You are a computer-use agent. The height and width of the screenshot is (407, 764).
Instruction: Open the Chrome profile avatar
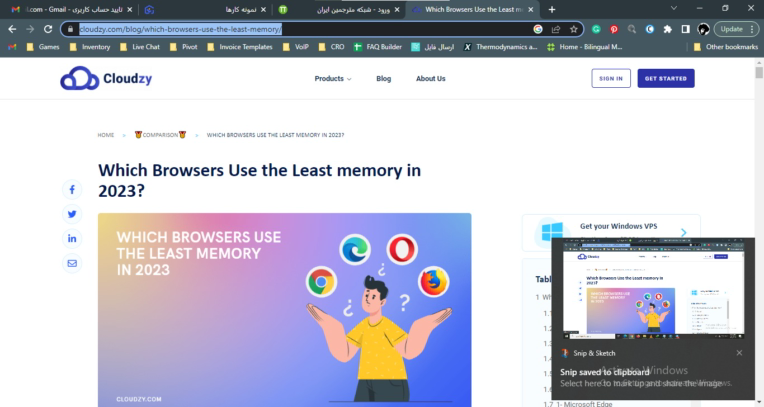click(x=703, y=29)
